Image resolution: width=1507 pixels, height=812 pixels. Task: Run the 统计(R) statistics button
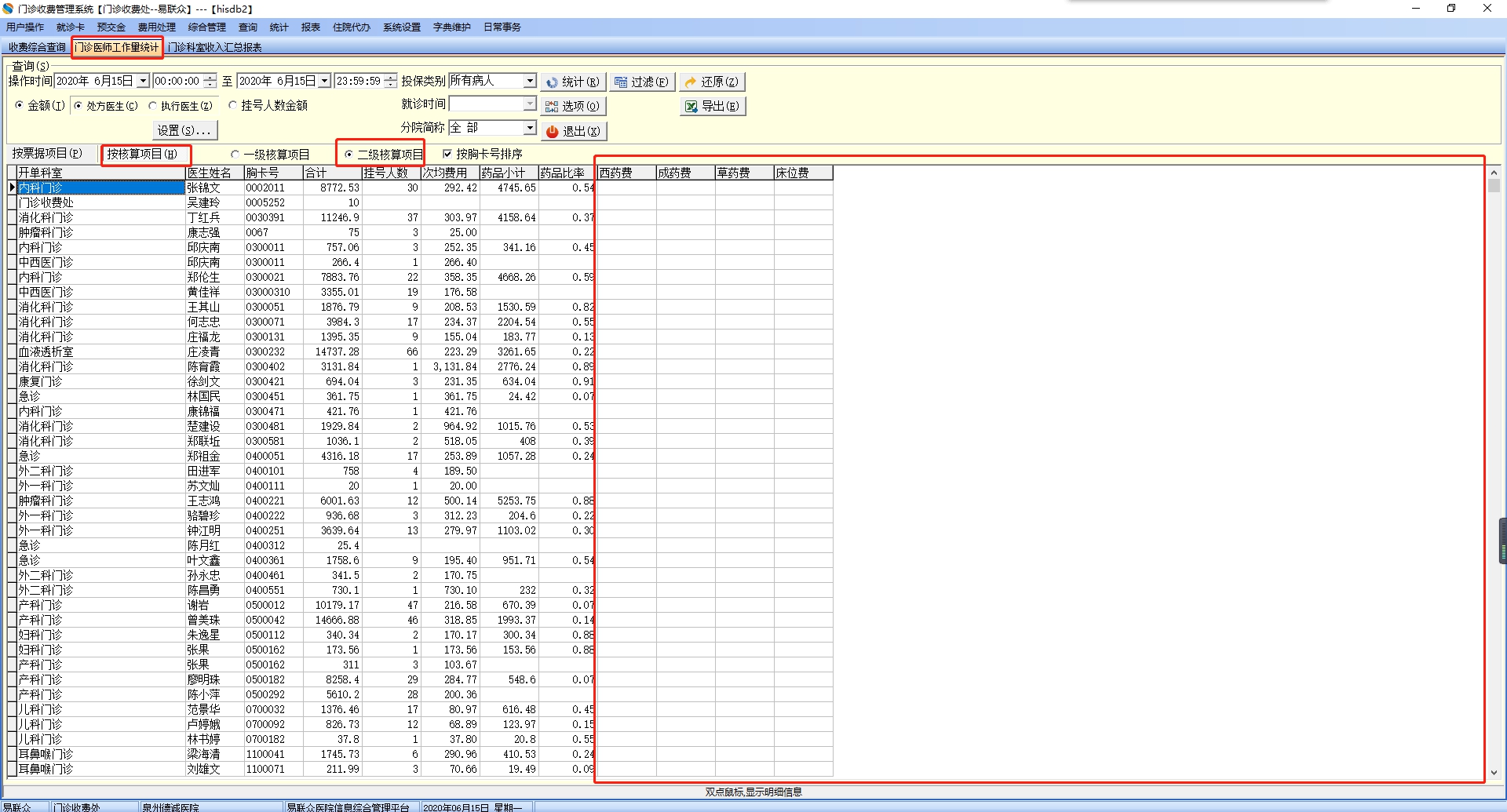(x=573, y=82)
